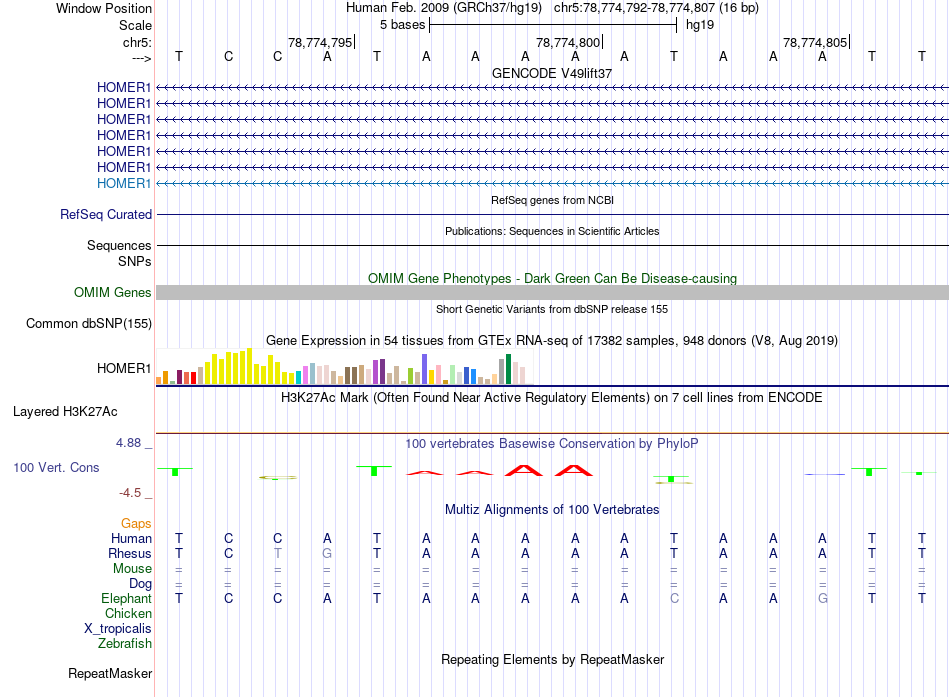Click the RepeatMasker track label
Screen dimensions: 950x697
(x=110, y=673)
